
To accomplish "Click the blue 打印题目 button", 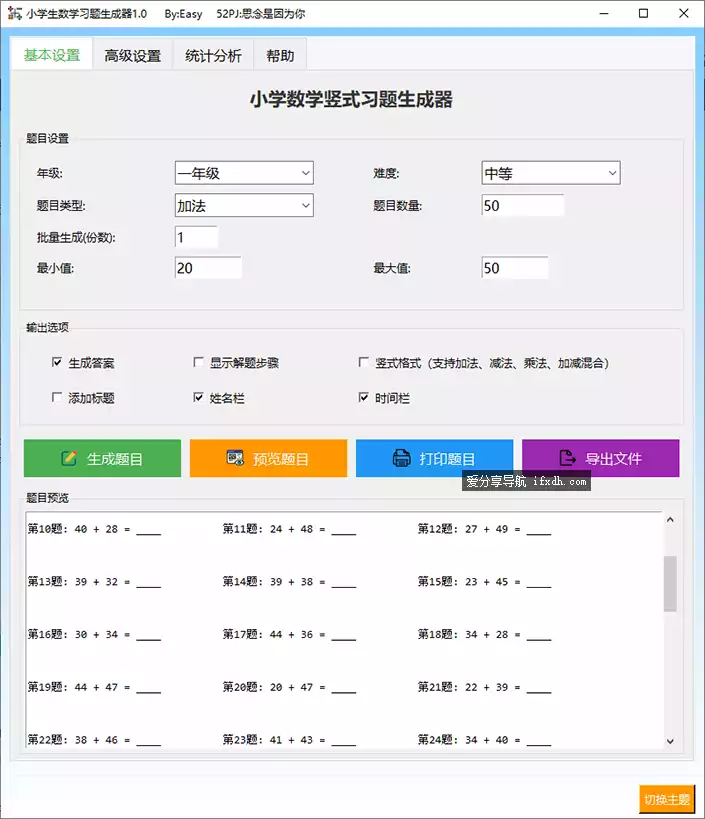I will pos(434,458).
